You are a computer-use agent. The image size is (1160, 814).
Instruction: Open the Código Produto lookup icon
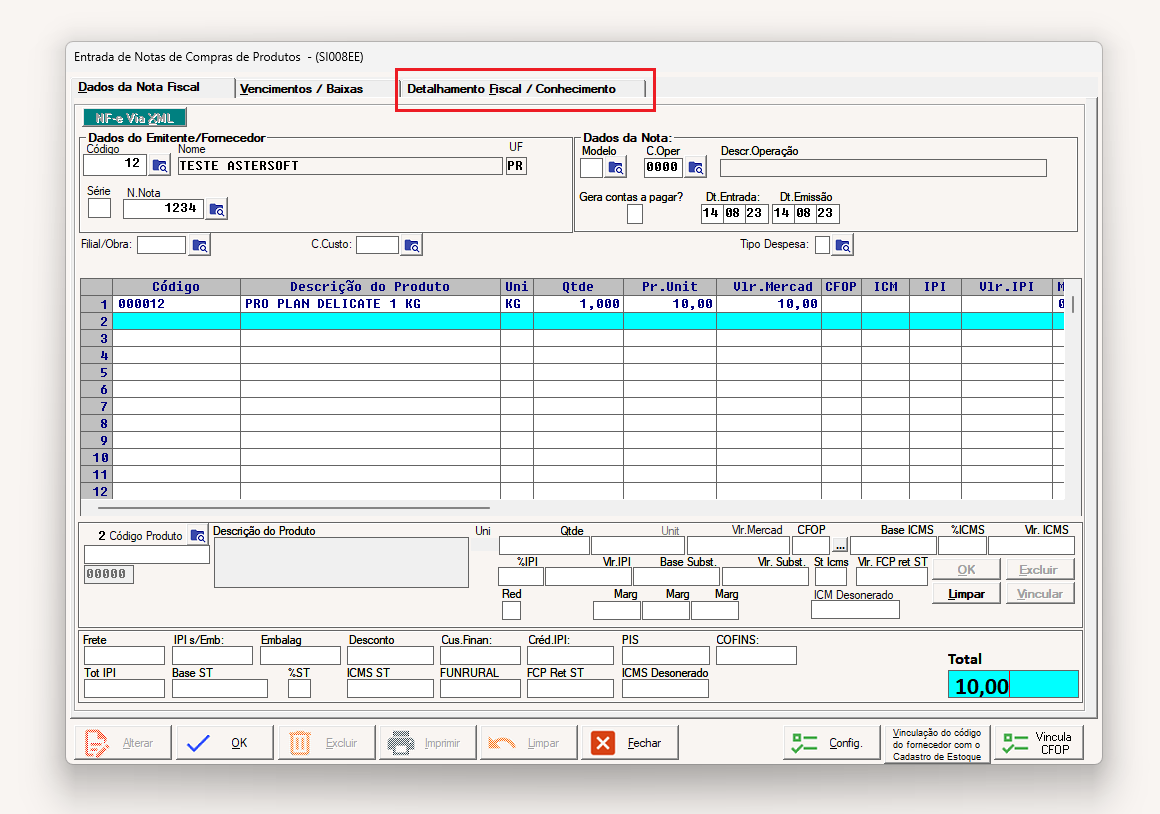(x=198, y=536)
